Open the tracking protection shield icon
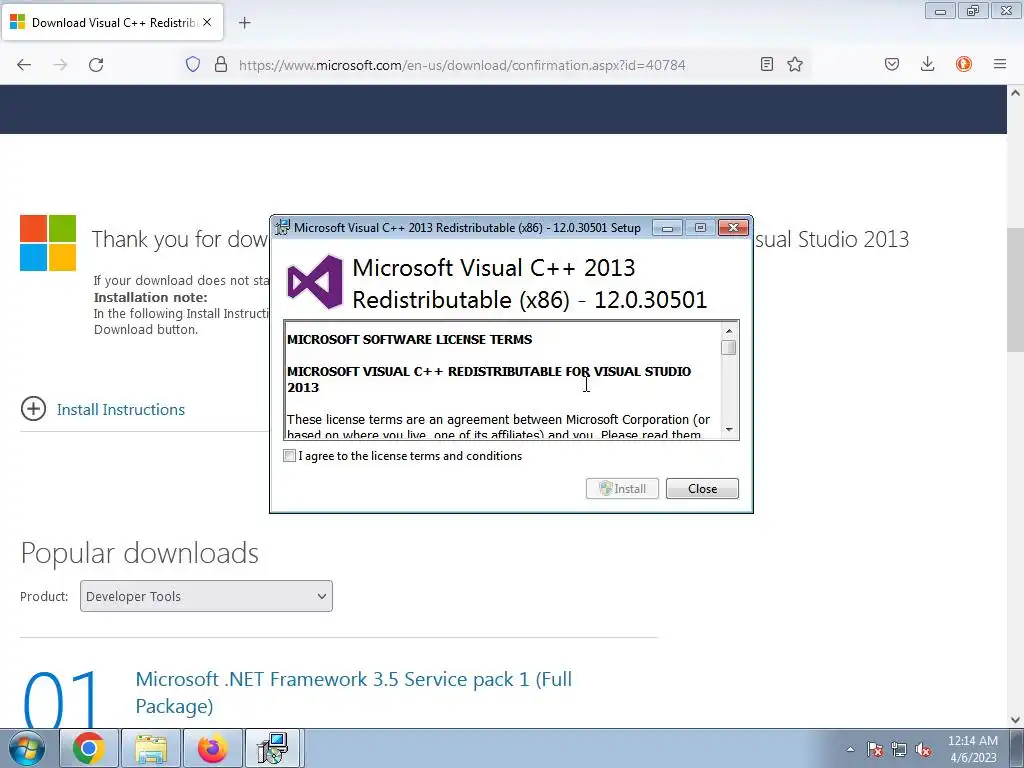The height and width of the screenshot is (768, 1024). (x=193, y=65)
